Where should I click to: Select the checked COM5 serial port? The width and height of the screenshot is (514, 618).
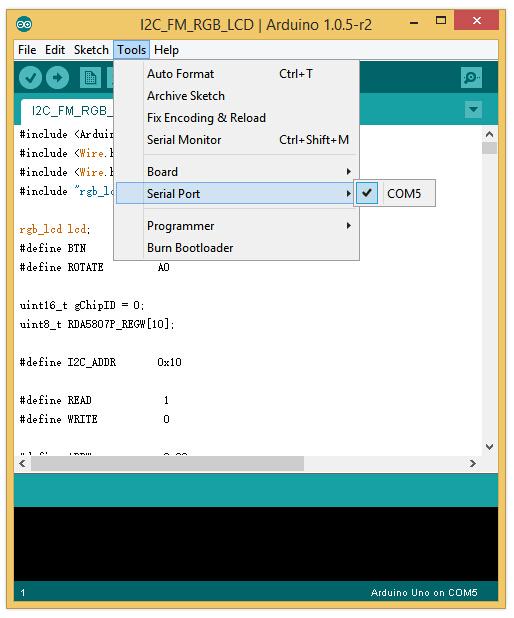(395, 193)
